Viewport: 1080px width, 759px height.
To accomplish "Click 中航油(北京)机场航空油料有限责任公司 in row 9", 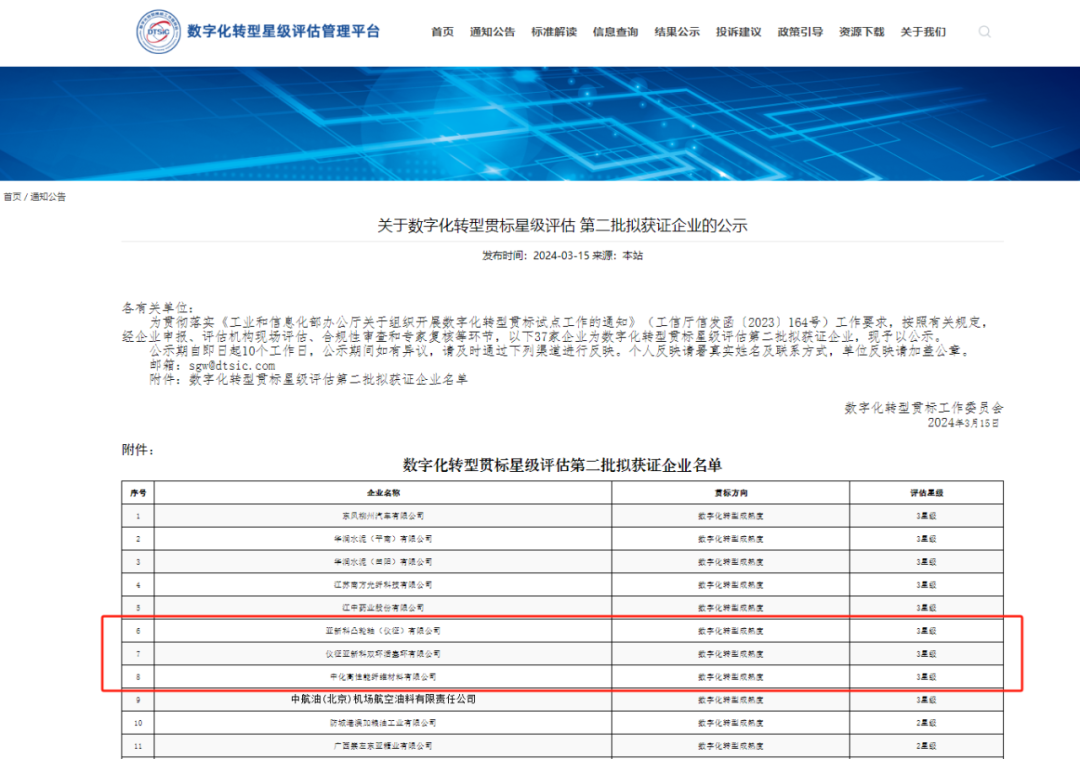I will pyautogui.click(x=383, y=699).
